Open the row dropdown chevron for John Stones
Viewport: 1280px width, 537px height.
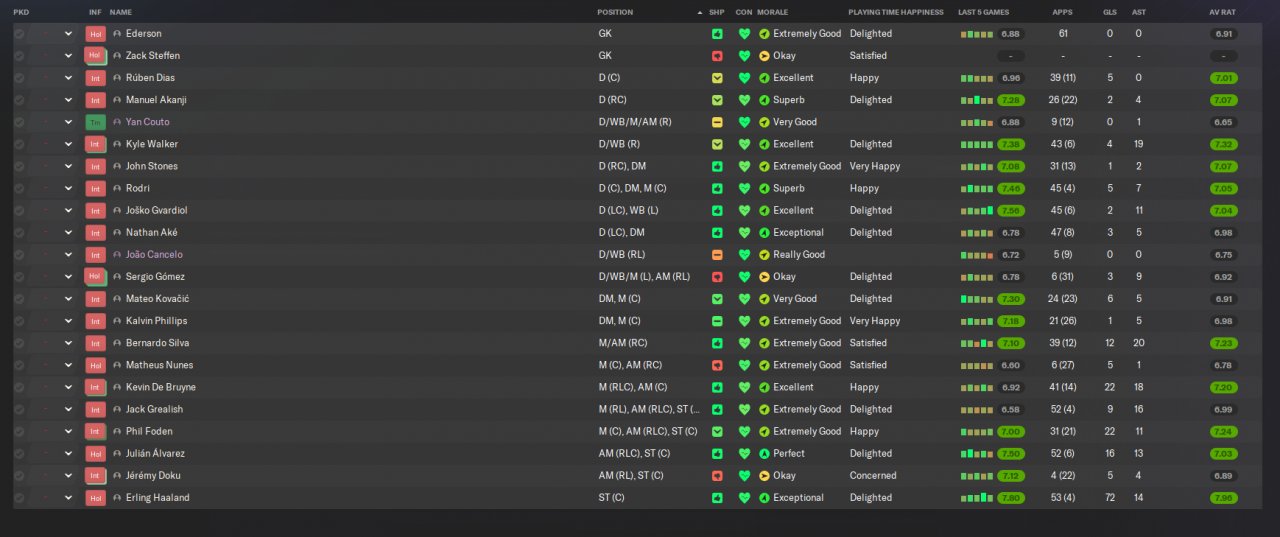[68, 166]
